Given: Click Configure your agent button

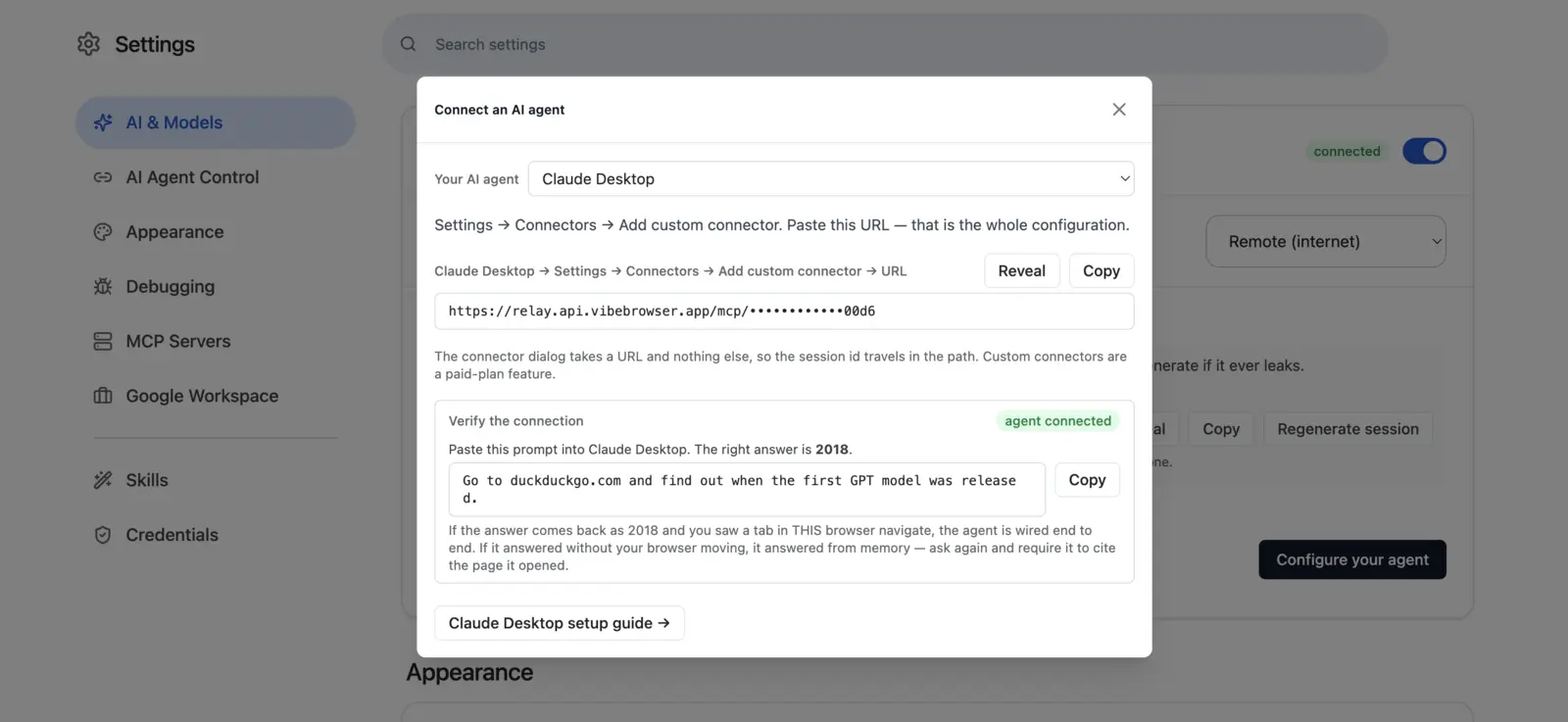Looking at the screenshot, I should point(1352,559).
